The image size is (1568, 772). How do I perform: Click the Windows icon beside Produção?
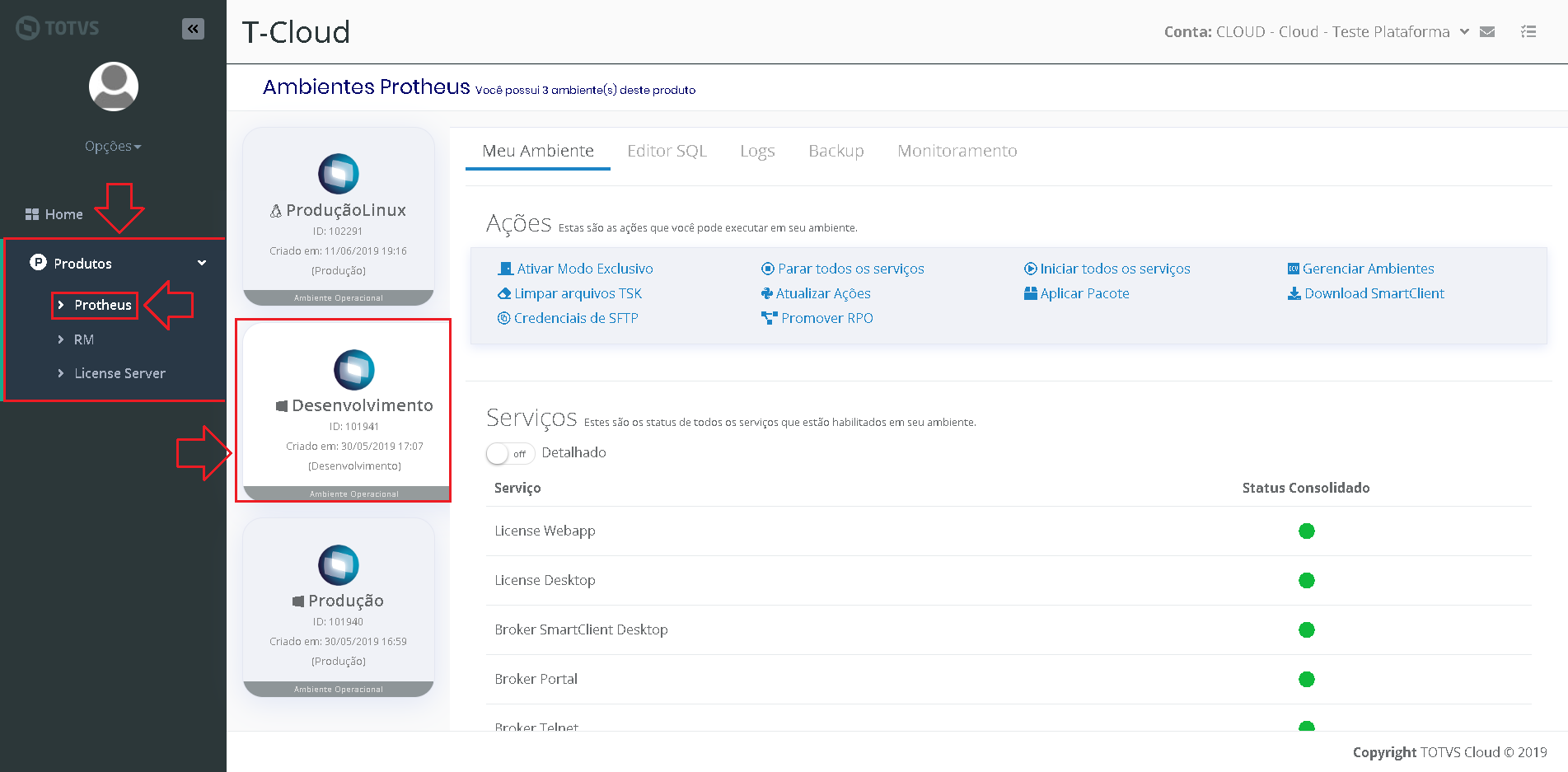click(x=298, y=601)
